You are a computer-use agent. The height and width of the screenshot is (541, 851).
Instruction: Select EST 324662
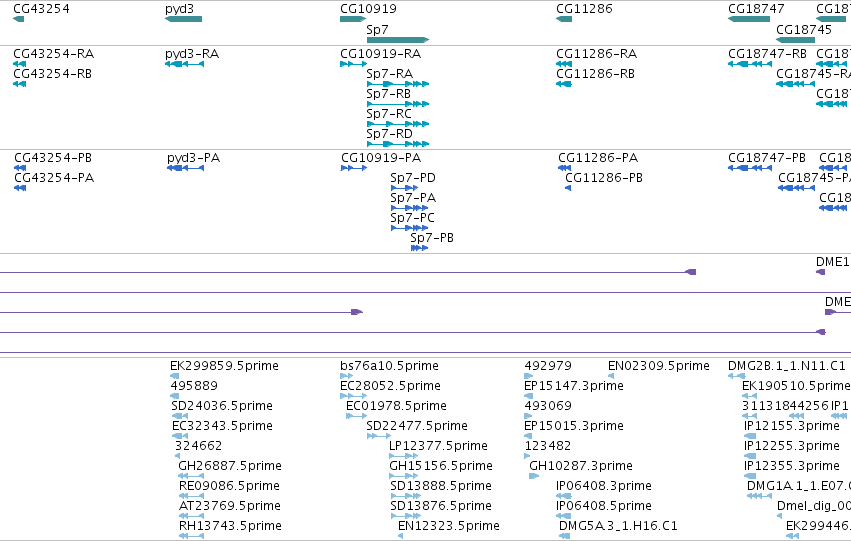[x=198, y=446]
